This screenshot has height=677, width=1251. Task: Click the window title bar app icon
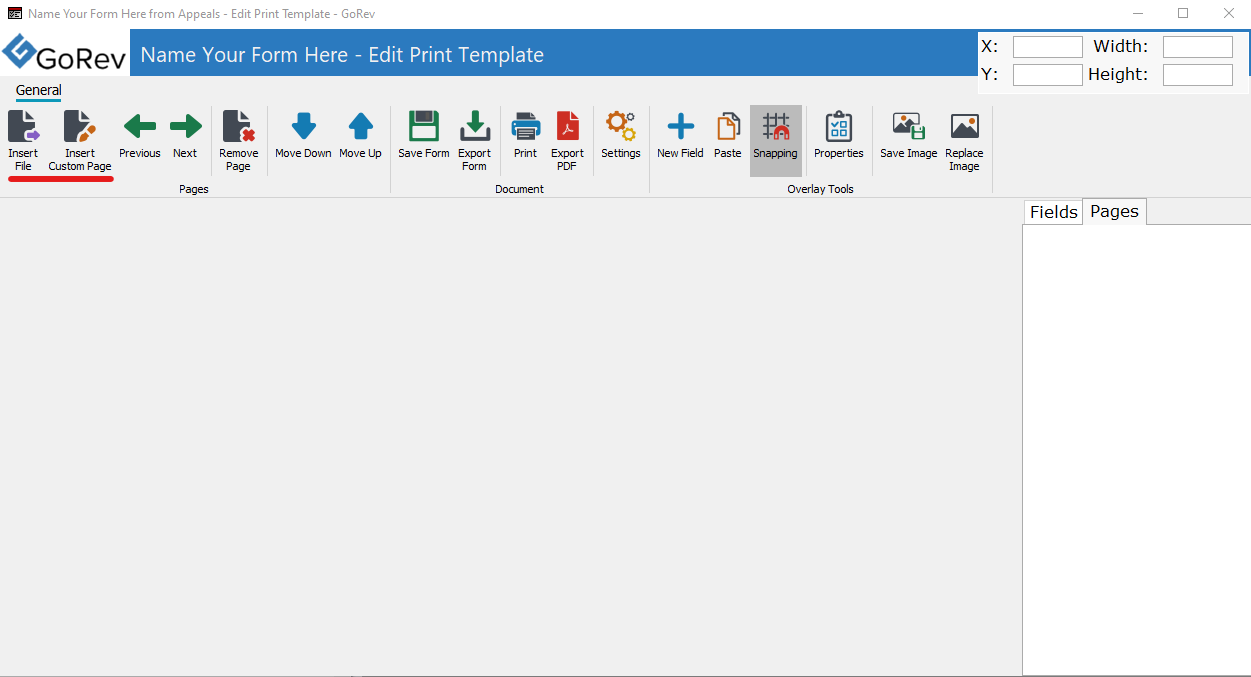[x=14, y=13]
